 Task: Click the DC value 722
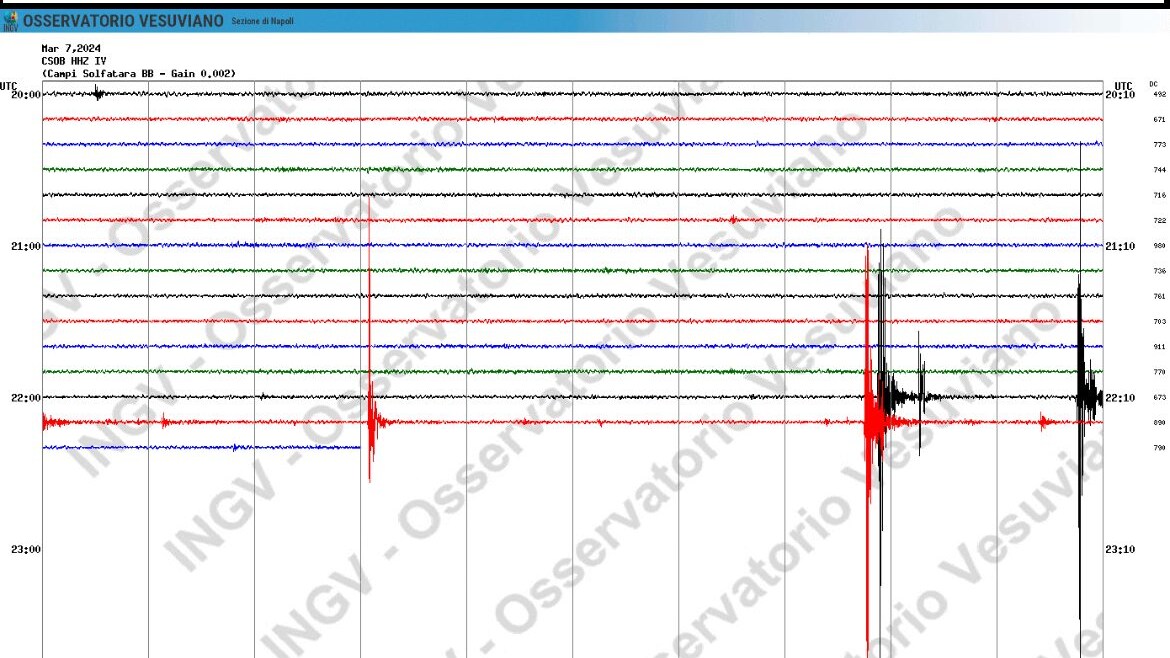[x=1160, y=221]
